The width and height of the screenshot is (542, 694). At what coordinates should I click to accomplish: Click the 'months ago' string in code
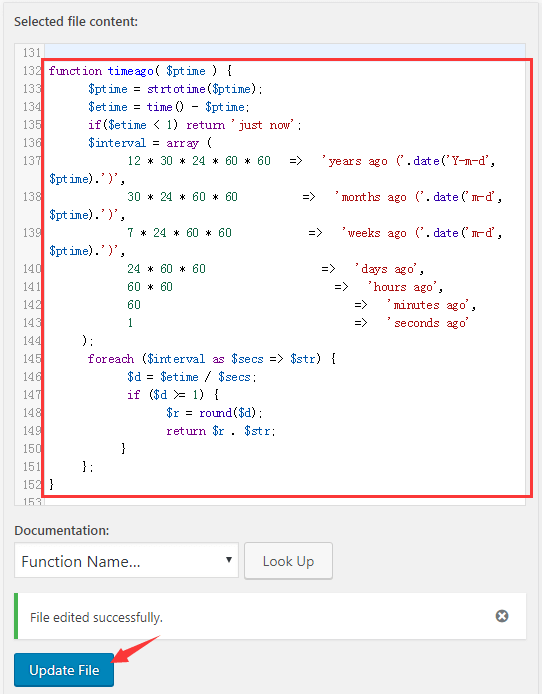point(370,197)
